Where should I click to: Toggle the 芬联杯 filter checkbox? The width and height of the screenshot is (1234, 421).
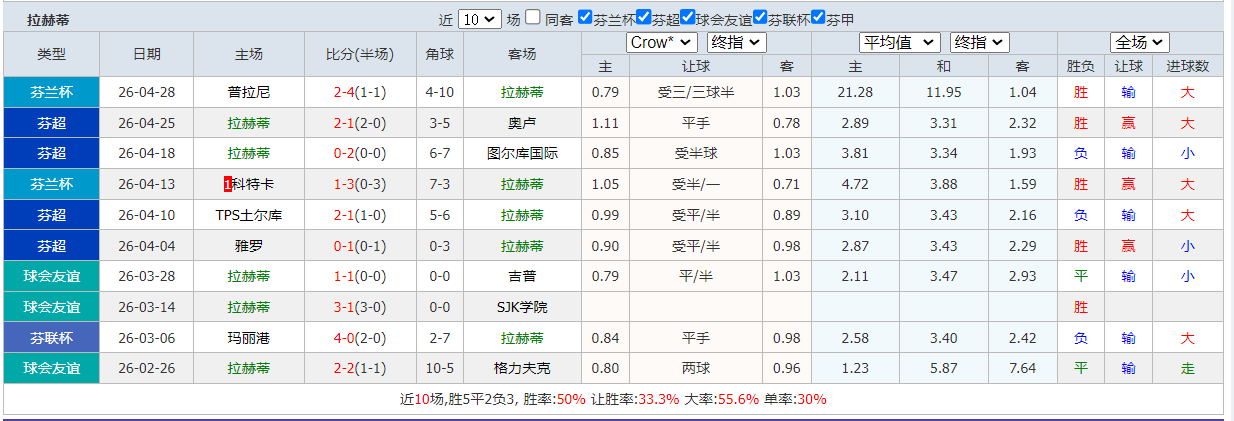(x=761, y=17)
